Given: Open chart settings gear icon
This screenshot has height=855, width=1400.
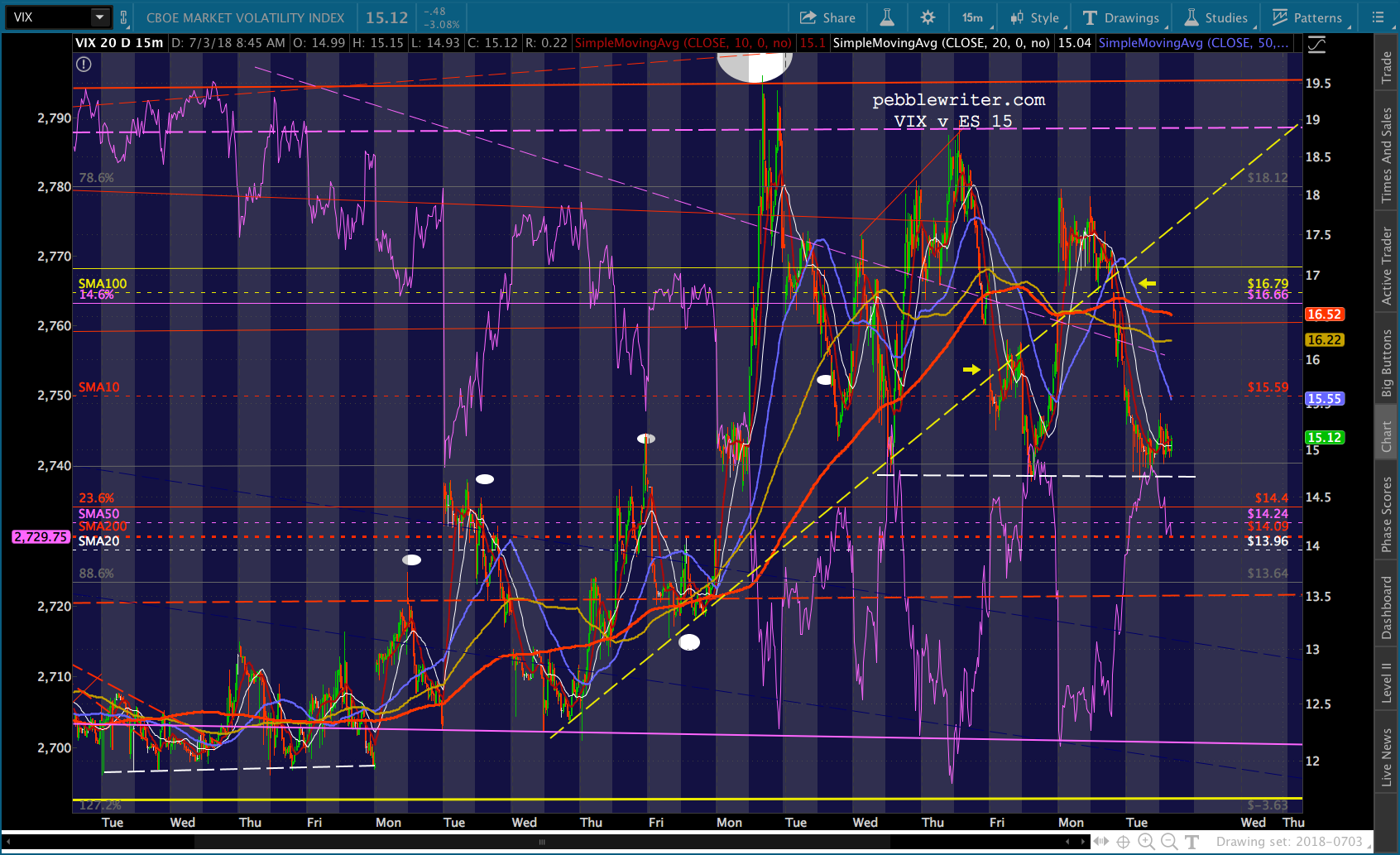Looking at the screenshot, I should click(928, 17).
